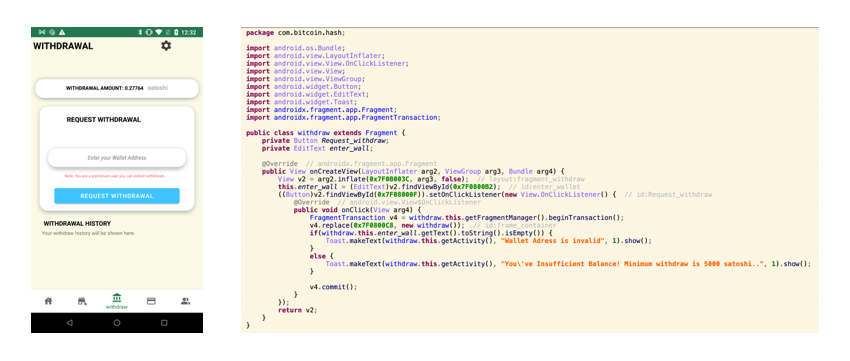The image size is (850, 361).
Task: Tap the Bluetooth icon in status bar
Action: pos(140,33)
